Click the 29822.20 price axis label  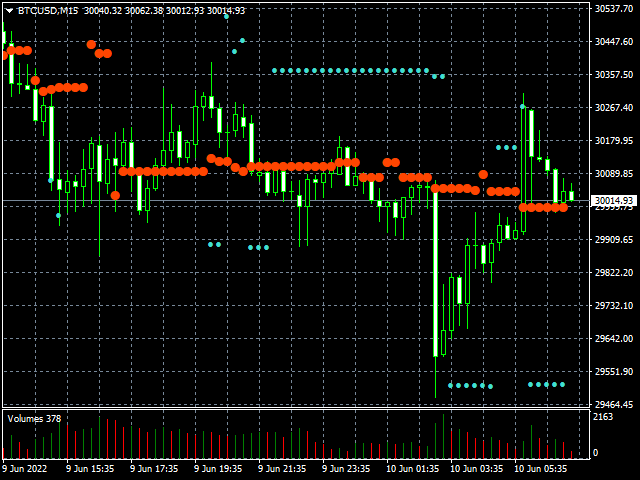(614, 273)
